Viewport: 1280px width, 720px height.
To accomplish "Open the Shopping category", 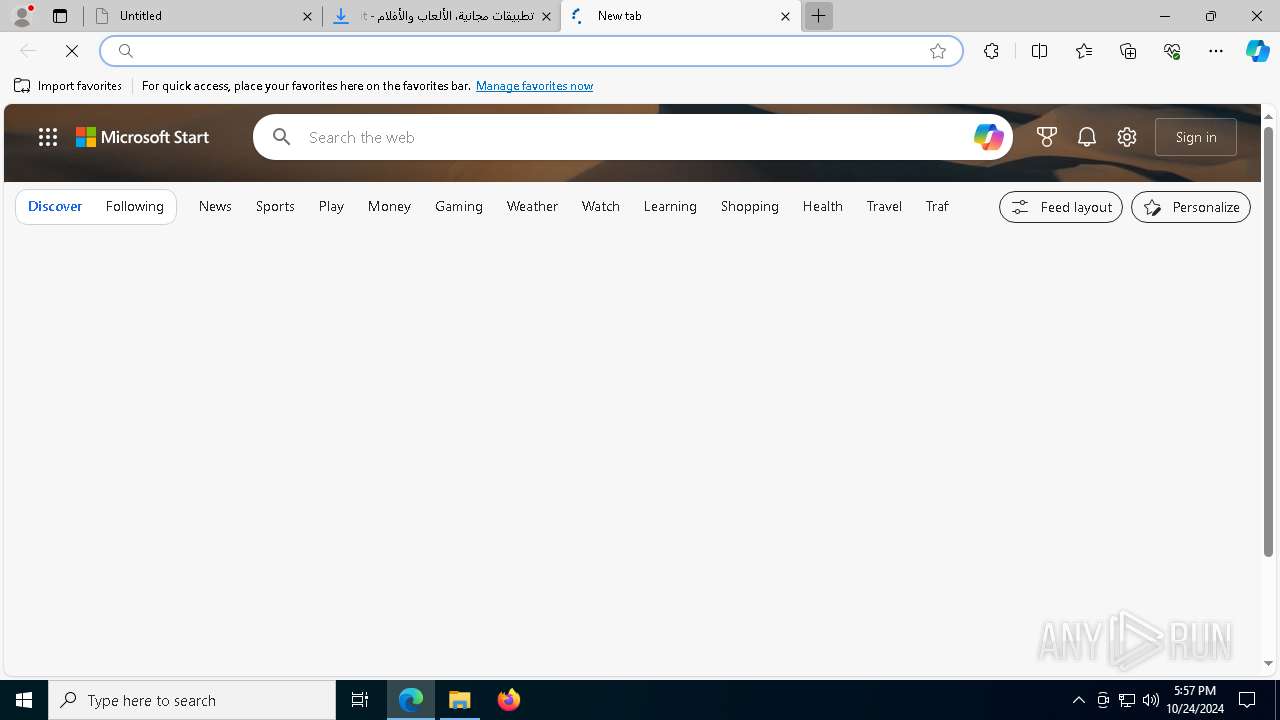I will [750, 206].
